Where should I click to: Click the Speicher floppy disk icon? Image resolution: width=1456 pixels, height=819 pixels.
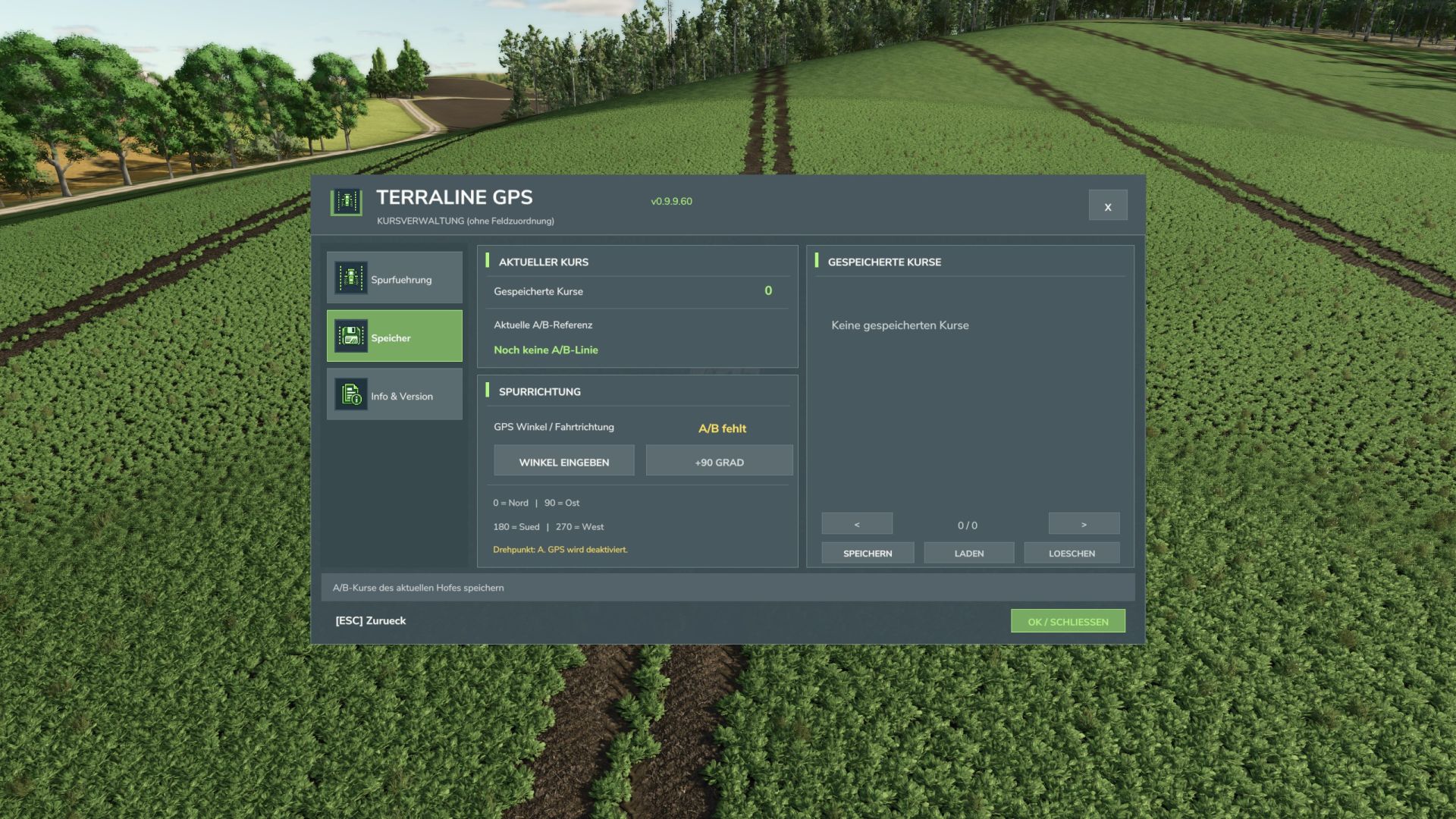click(351, 336)
